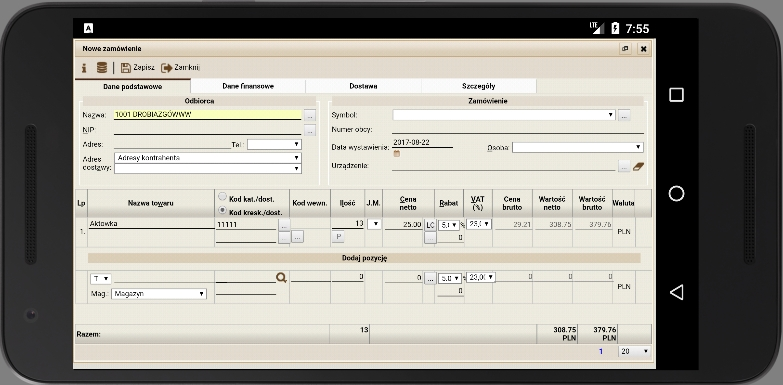The image size is (783, 385).
Task: Switch to the Dostawa tab
Action: click(364, 86)
